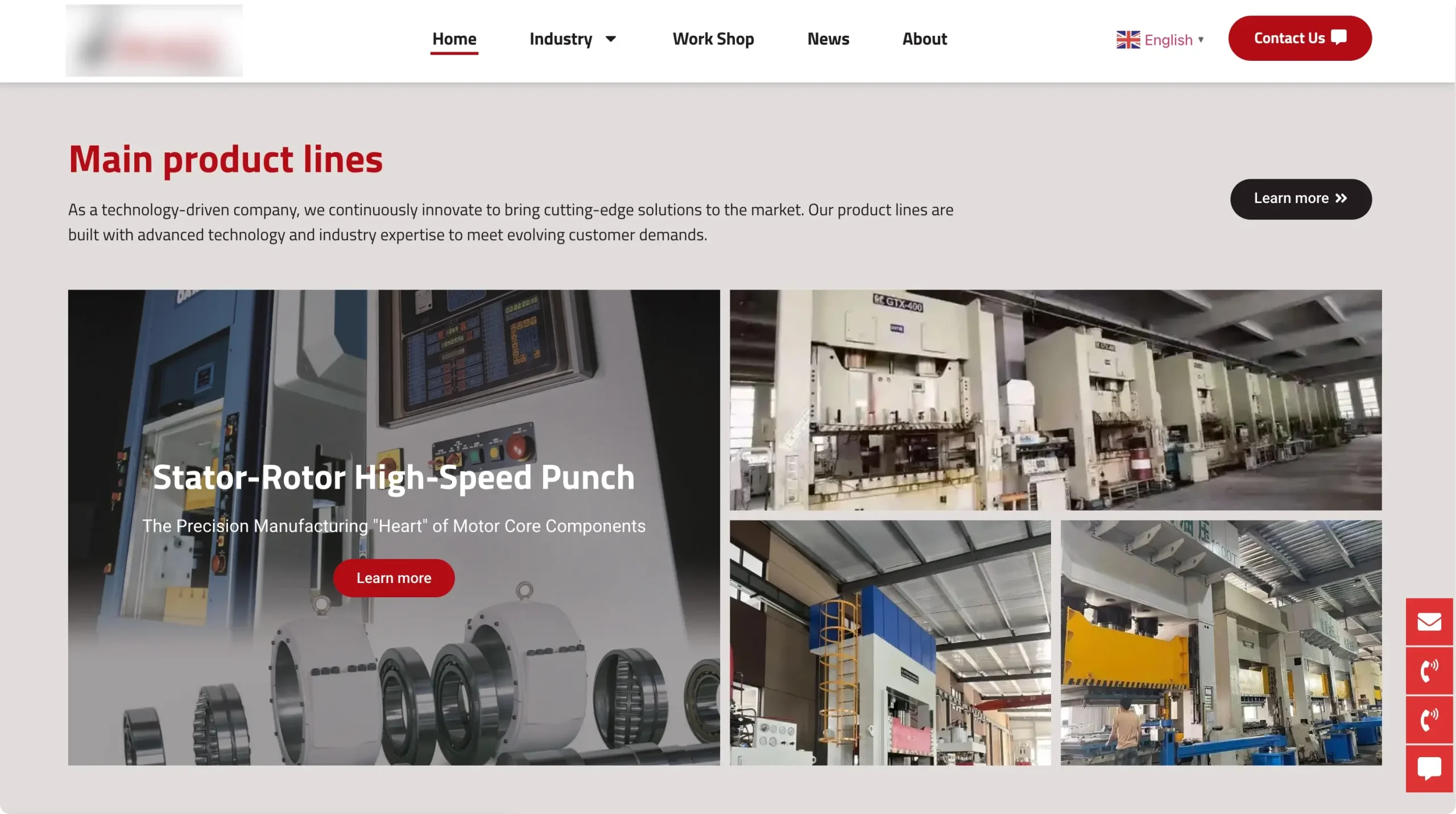The image size is (1456, 814).
Task: Go to the Home menu item
Action: click(454, 39)
